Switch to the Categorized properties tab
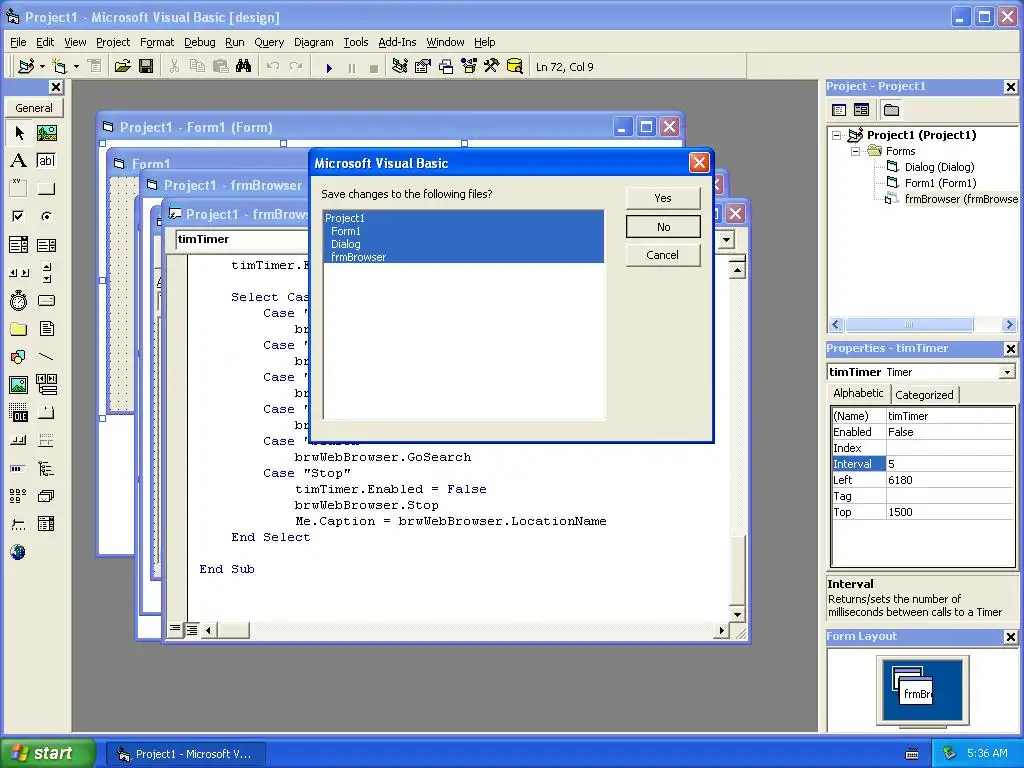 click(924, 394)
